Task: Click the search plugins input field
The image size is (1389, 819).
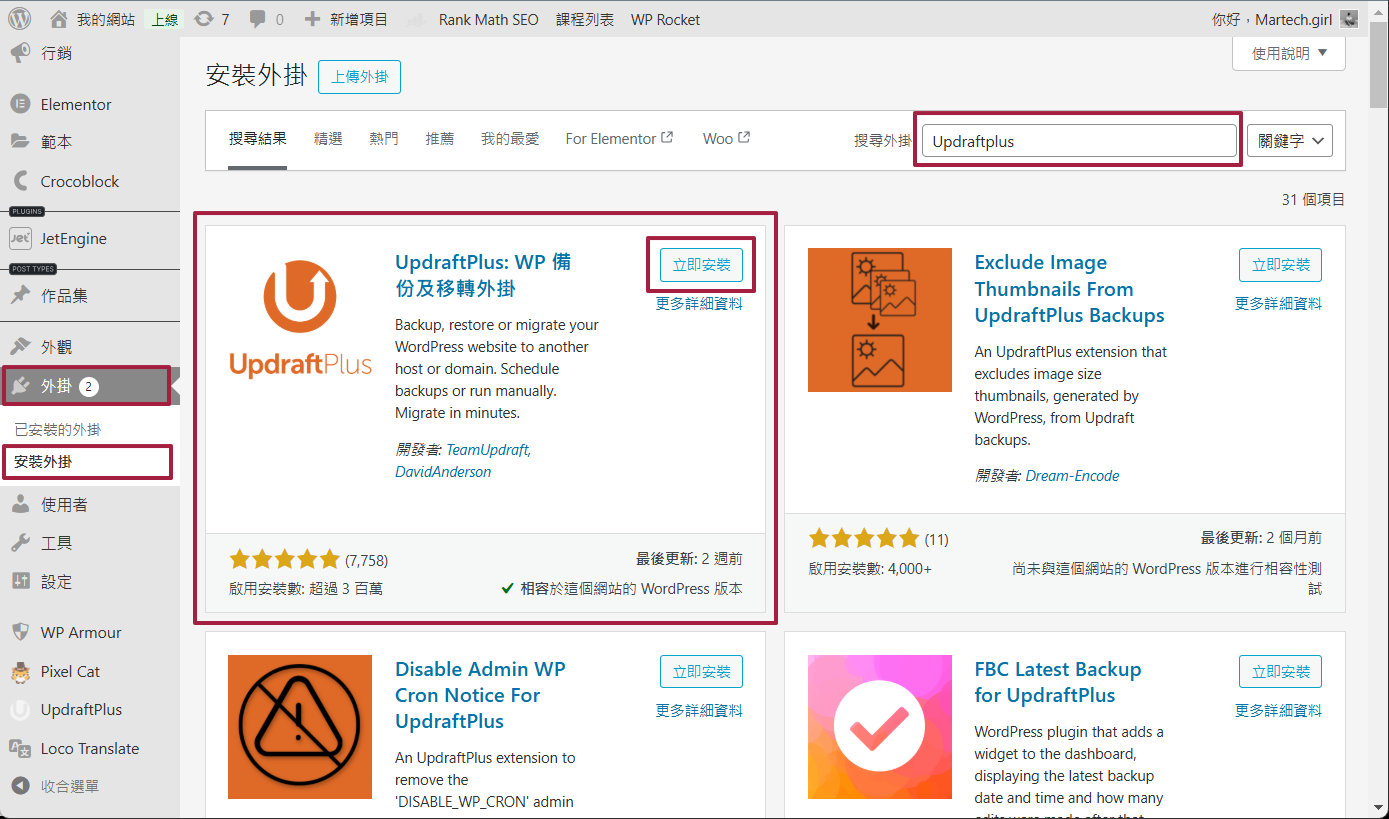Action: point(1078,141)
